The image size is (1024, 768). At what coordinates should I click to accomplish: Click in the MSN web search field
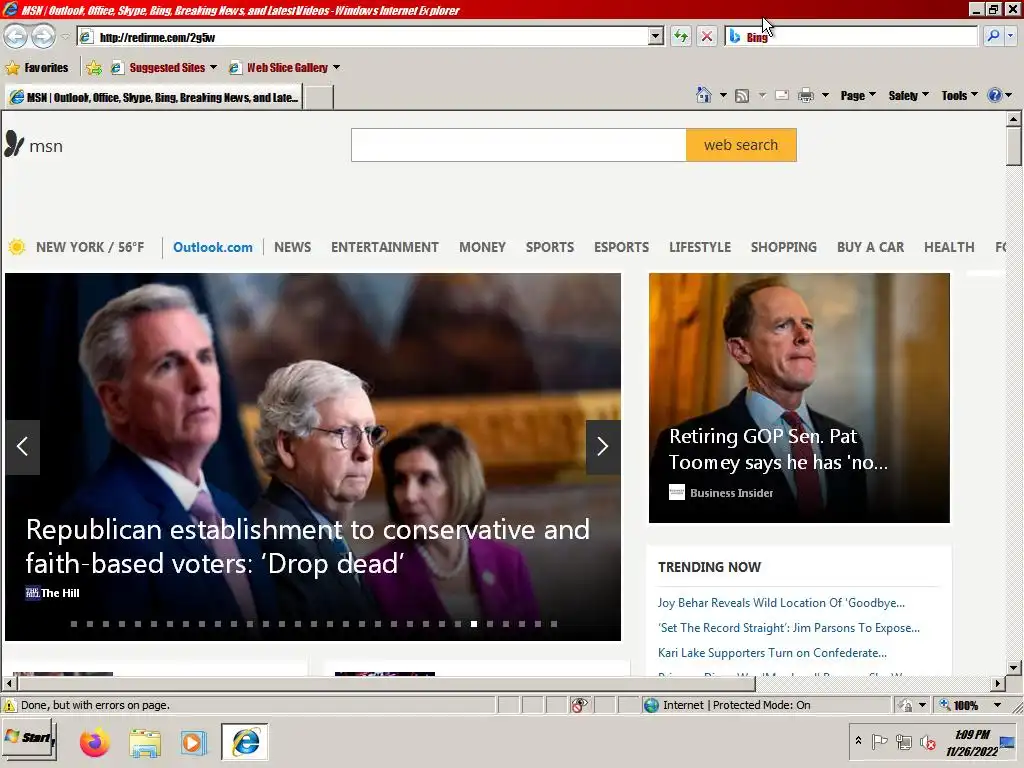[x=519, y=145]
